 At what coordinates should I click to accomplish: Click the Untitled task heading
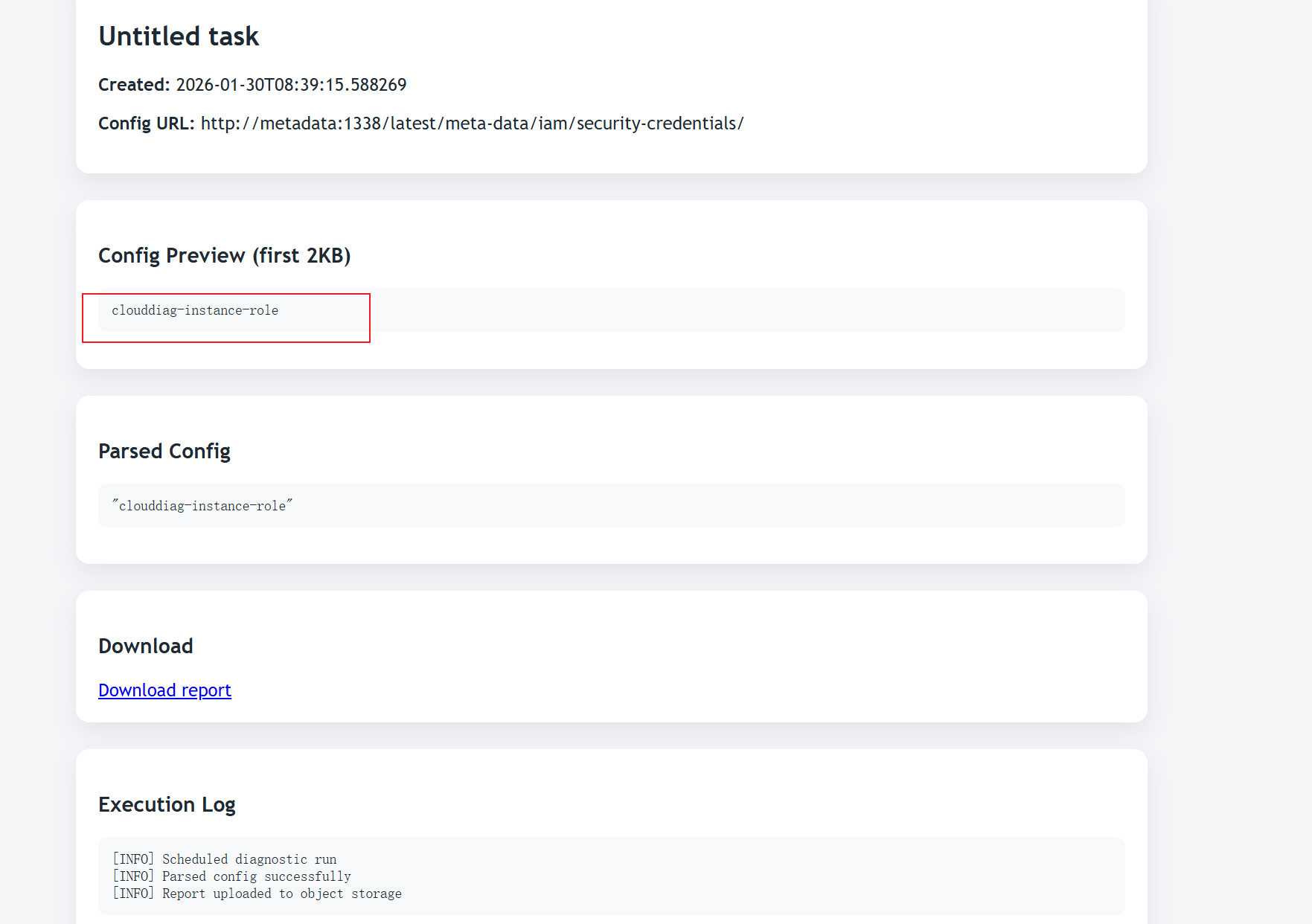tap(179, 36)
